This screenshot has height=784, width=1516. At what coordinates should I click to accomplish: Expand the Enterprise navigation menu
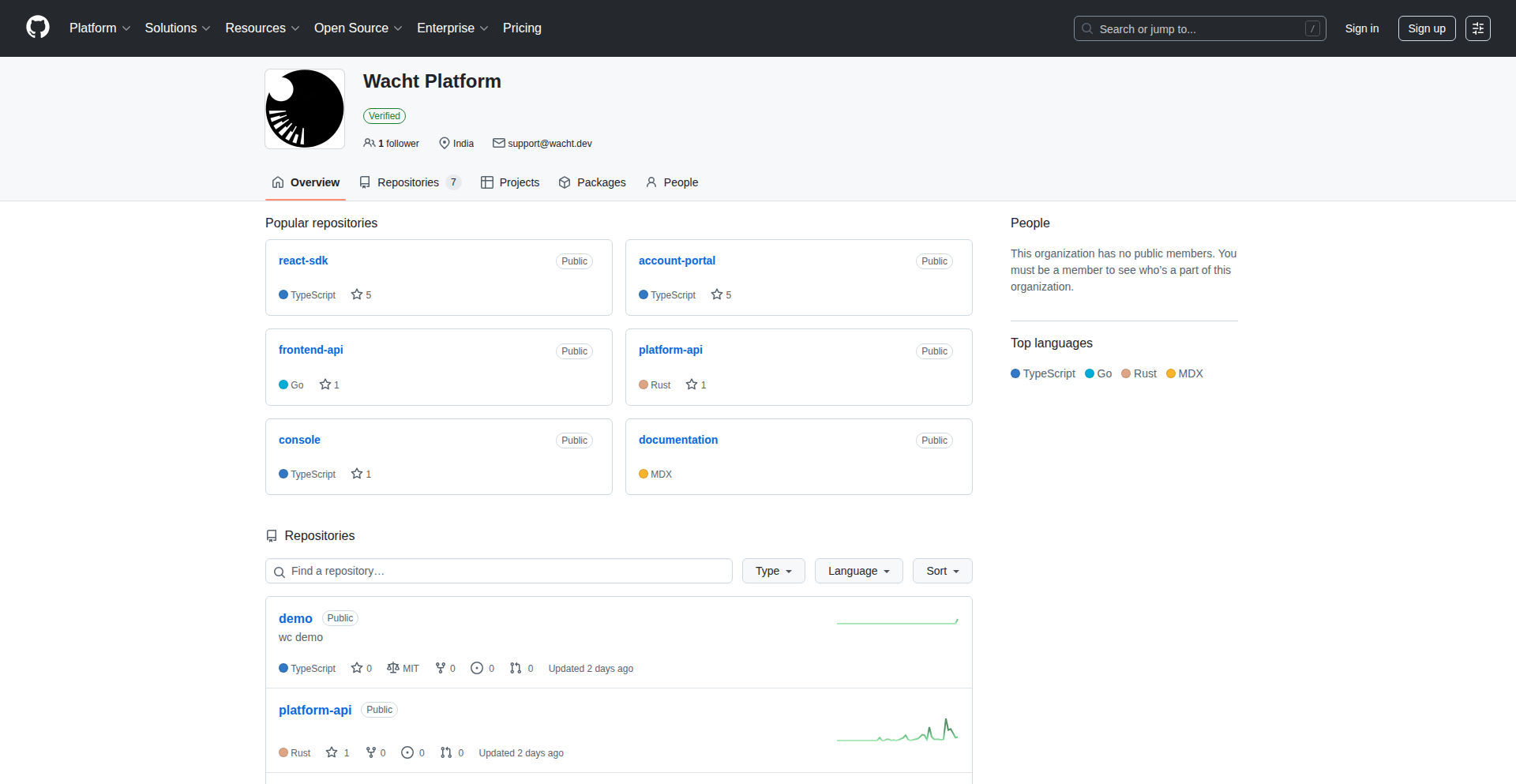click(x=452, y=28)
